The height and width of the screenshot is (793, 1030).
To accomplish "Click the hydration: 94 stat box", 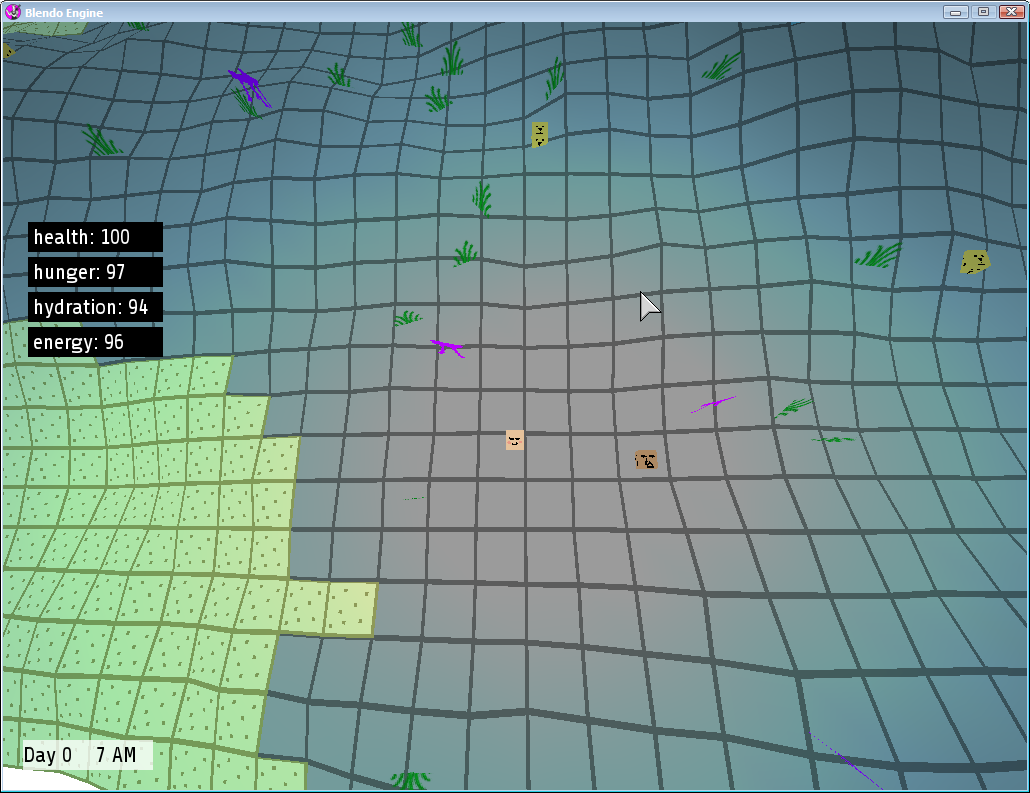I will pyautogui.click(x=95, y=307).
